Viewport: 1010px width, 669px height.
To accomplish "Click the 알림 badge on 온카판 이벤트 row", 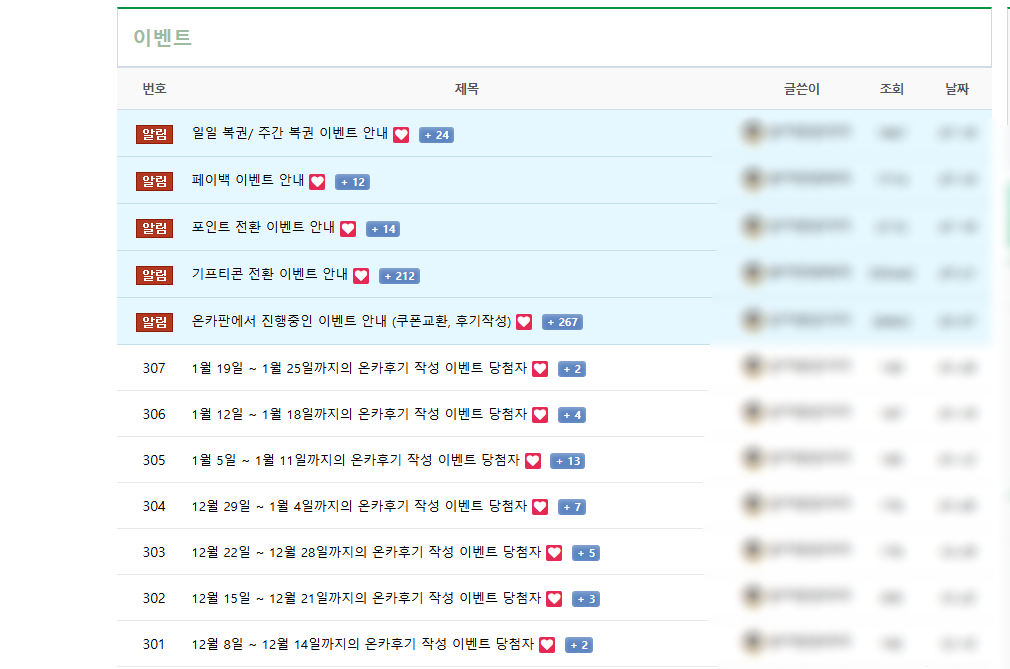I will pyautogui.click(x=154, y=322).
